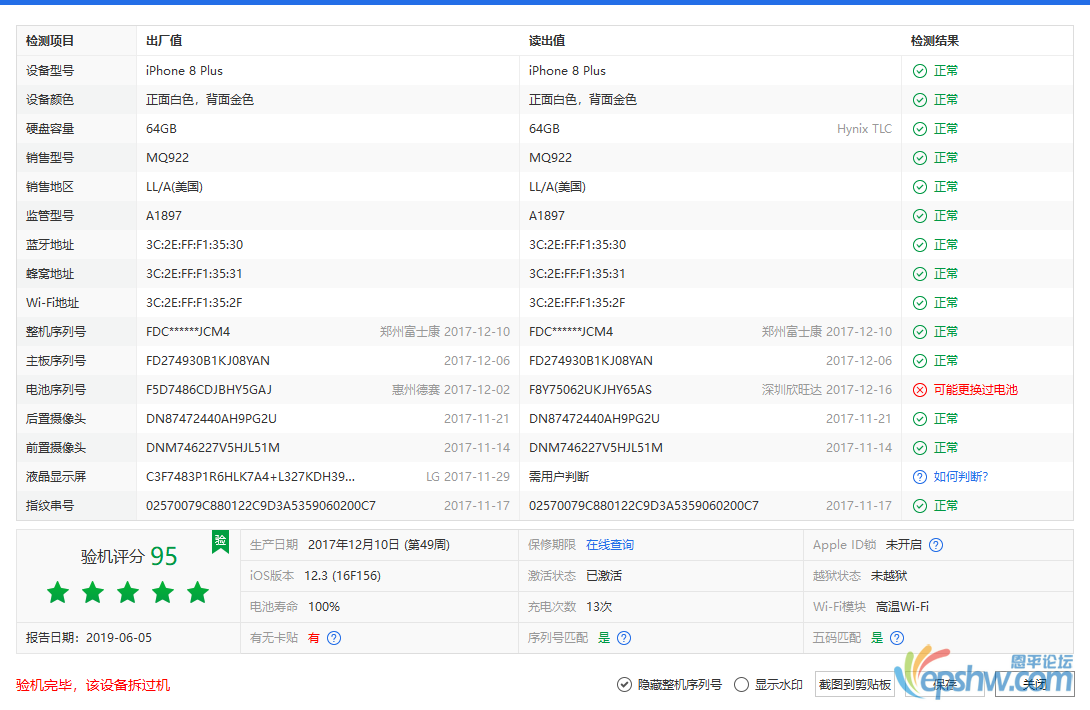The height and width of the screenshot is (710, 1090).
Task: Click green check icon in 设备颜色 row
Action: coord(920,100)
